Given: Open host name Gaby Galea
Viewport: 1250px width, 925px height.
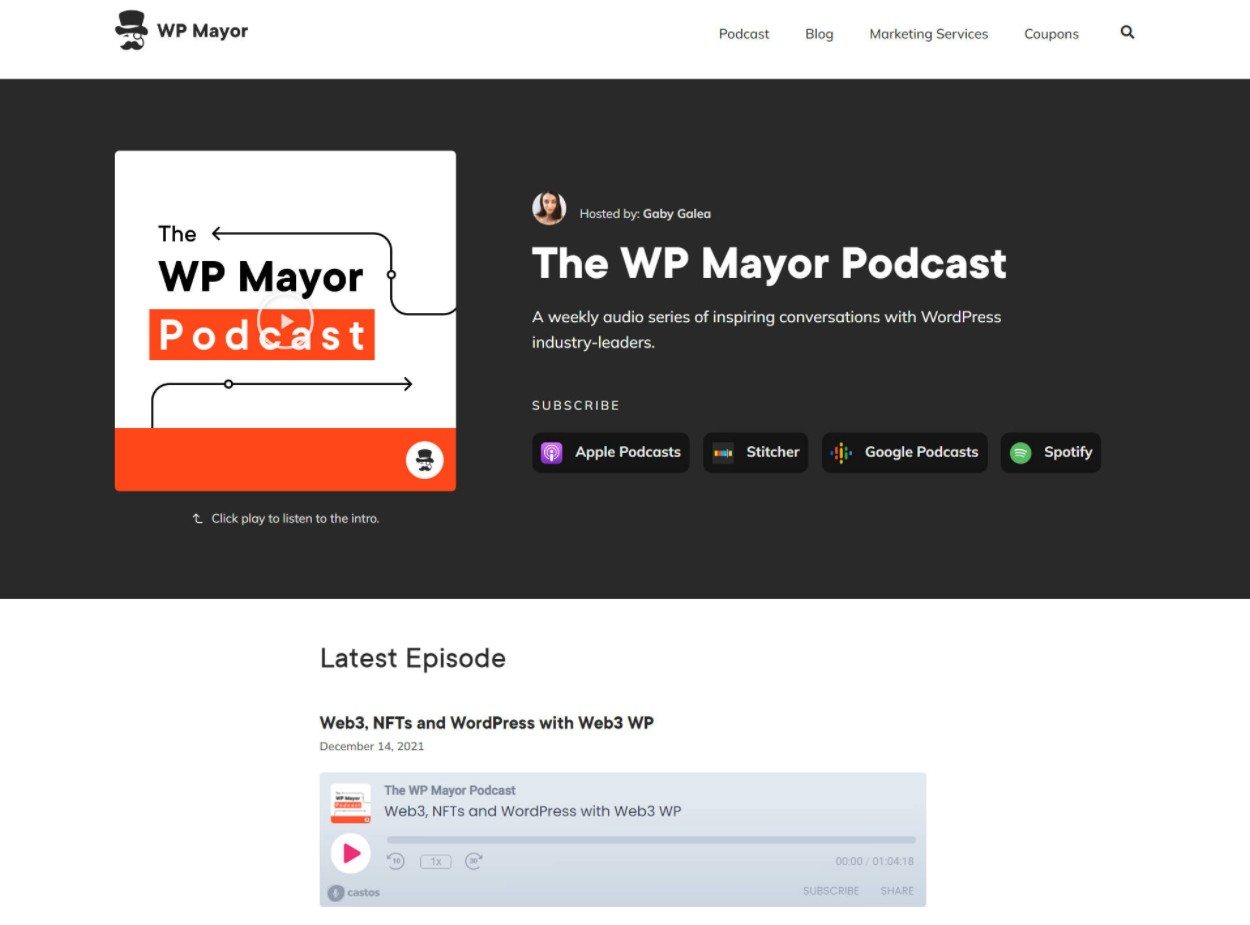Looking at the screenshot, I should click(677, 213).
